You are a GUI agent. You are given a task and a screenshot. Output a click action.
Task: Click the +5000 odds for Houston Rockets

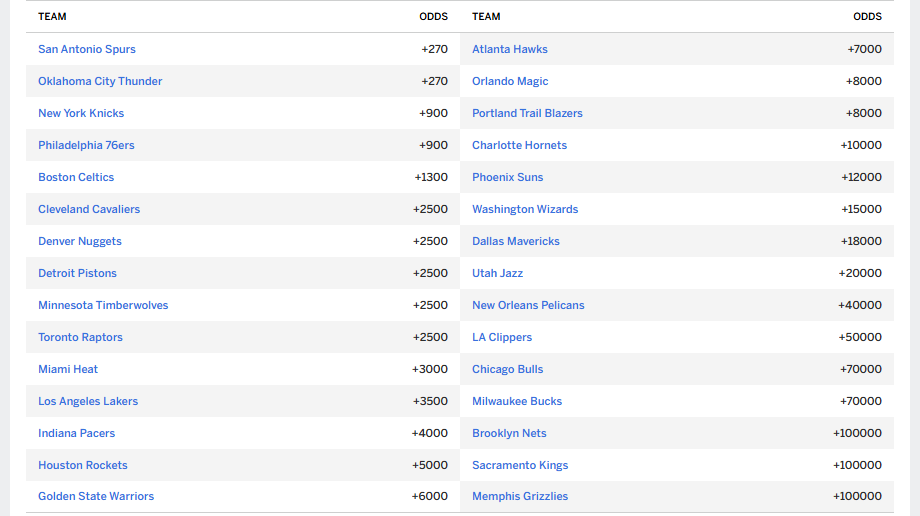click(430, 465)
